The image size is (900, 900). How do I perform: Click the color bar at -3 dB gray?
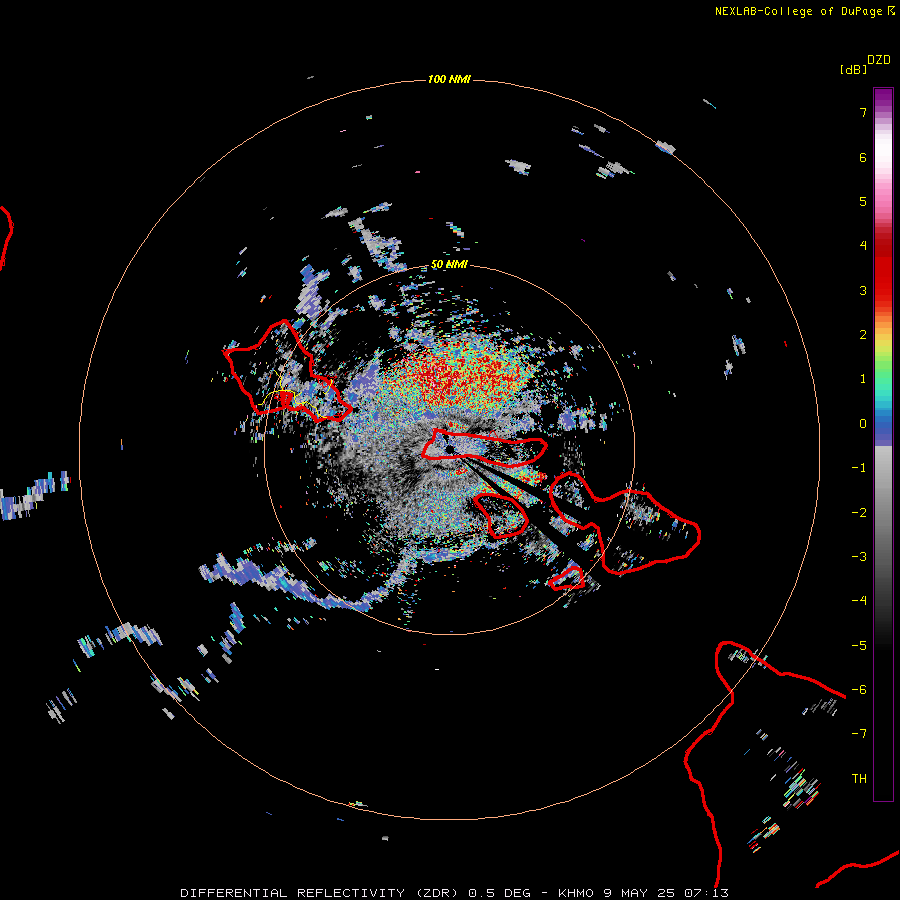(x=883, y=557)
